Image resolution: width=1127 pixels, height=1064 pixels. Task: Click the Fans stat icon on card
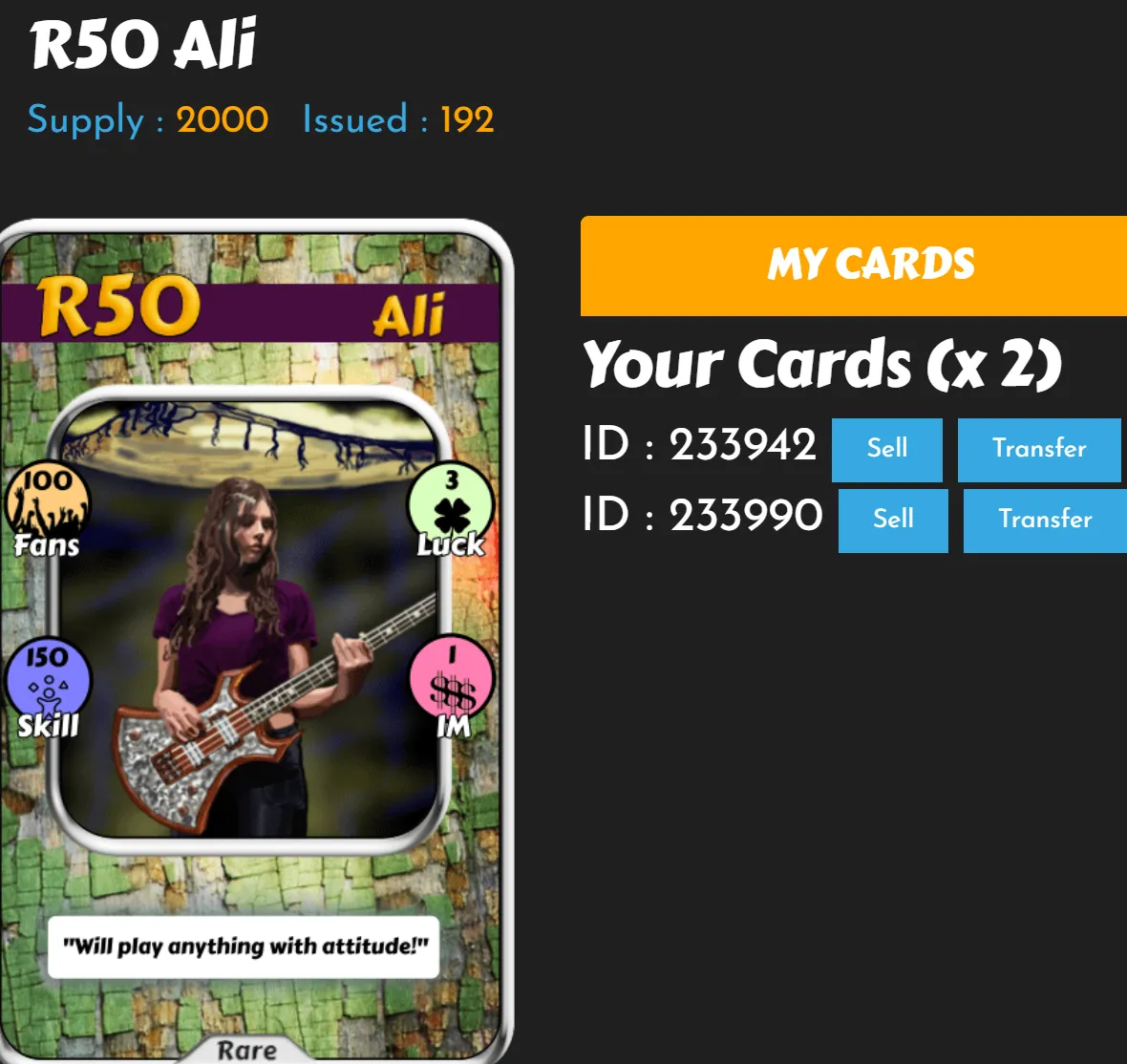pyautogui.click(x=48, y=509)
